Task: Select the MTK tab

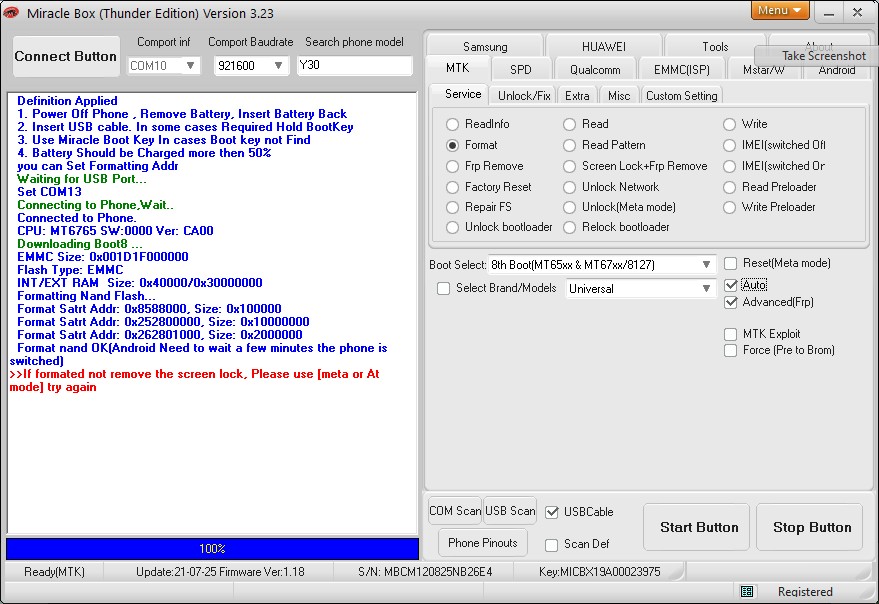Action: (x=457, y=68)
